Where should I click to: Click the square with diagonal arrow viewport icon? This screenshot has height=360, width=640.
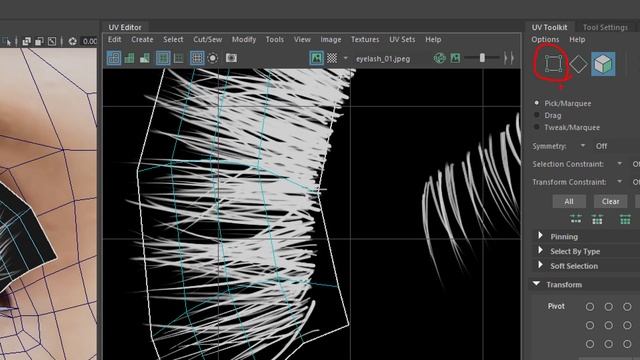[52, 41]
